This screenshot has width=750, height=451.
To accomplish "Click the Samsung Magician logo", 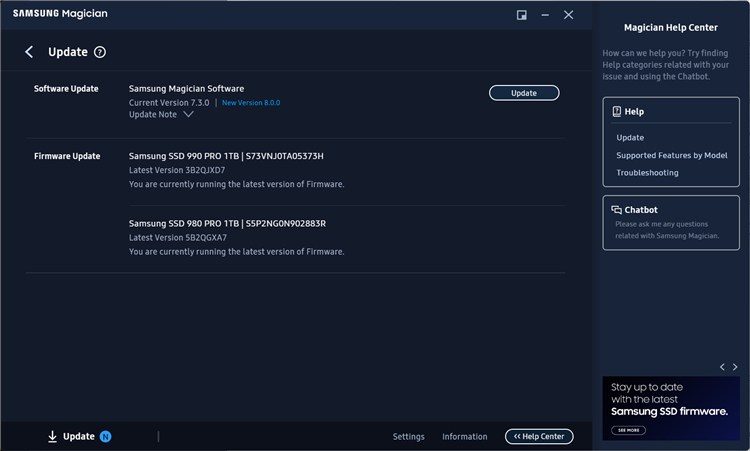I will click(60, 13).
